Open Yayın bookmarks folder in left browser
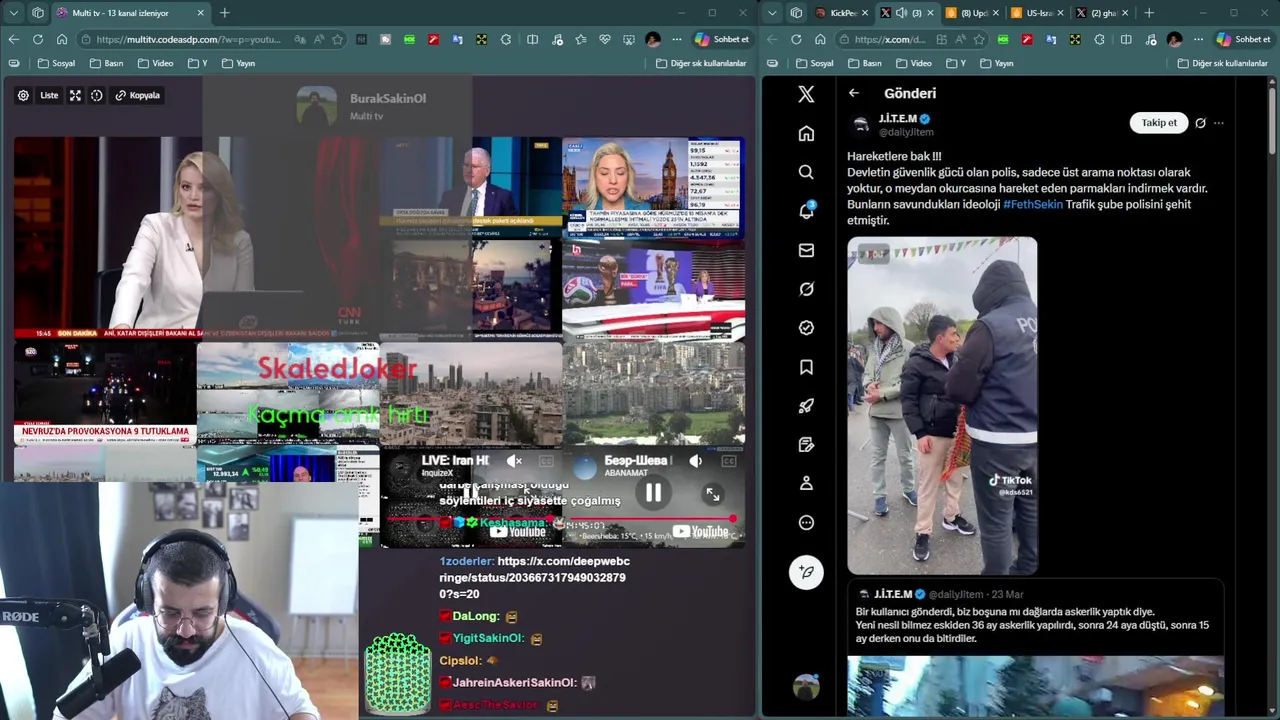 pos(238,63)
